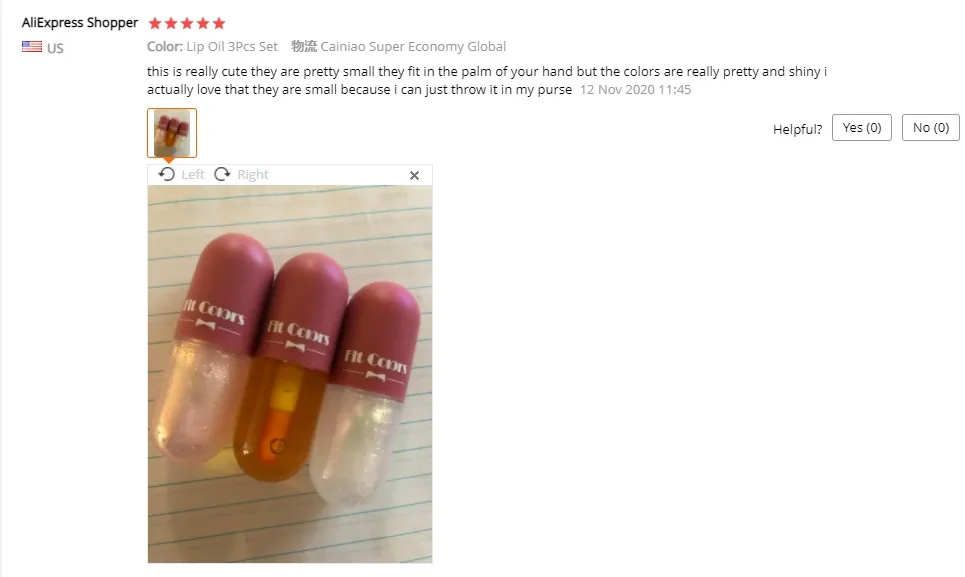The height and width of the screenshot is (577, 965).
Task: Click the first red rating star
Action: tap(155, 23)
